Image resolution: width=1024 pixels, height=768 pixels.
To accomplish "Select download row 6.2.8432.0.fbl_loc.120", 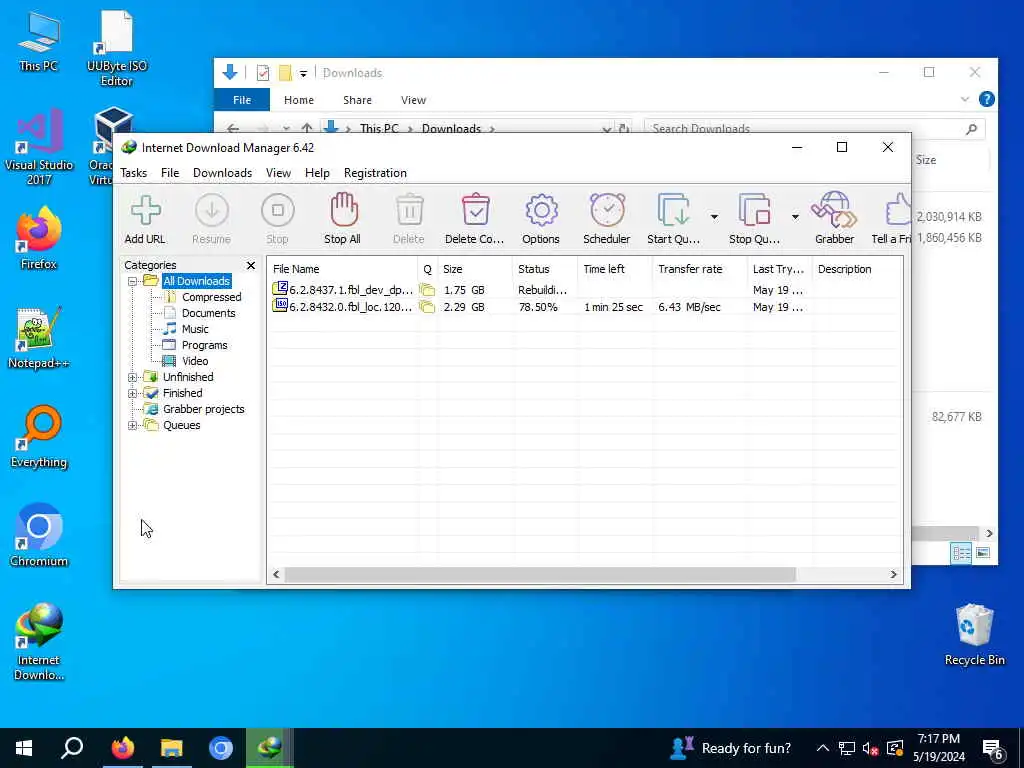I will [584, 307].
